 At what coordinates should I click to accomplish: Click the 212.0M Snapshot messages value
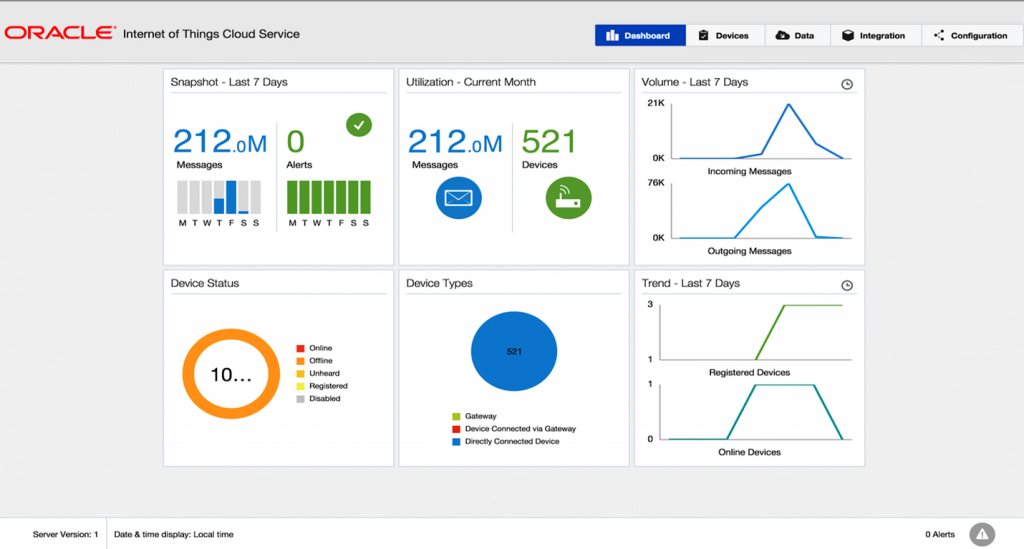point(220,141)
